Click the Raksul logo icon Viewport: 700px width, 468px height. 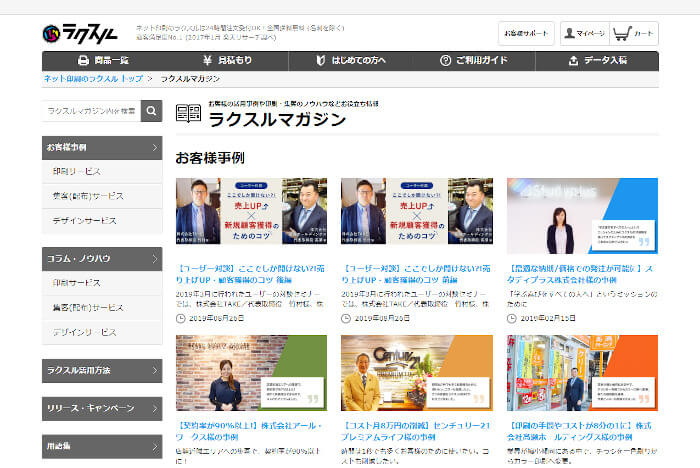pyautogui.click(x=51, y=34)
